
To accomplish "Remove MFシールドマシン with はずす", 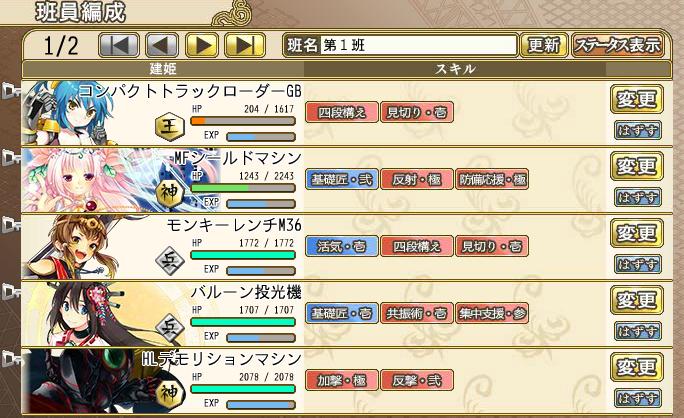I will pos(637,197).
